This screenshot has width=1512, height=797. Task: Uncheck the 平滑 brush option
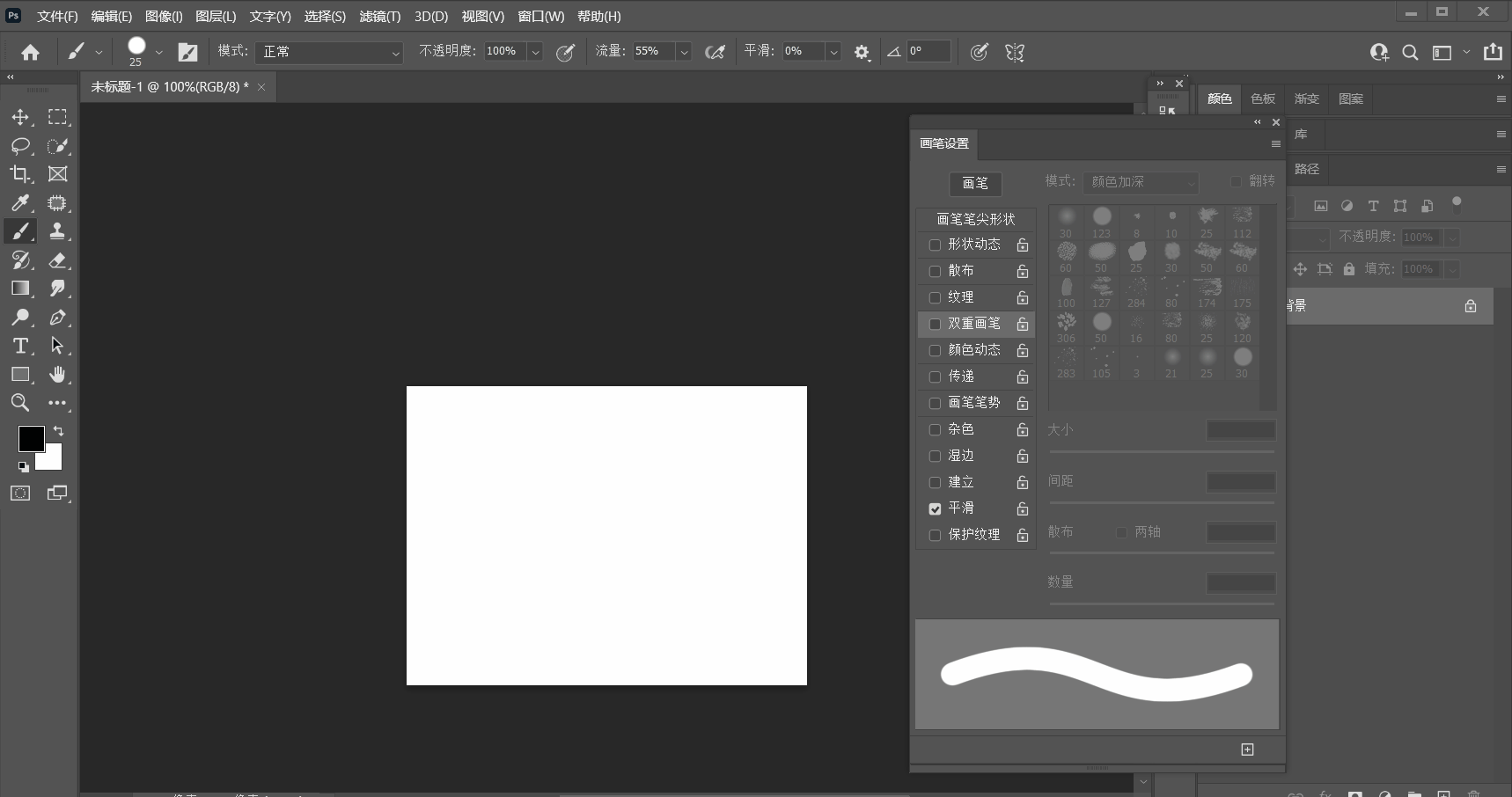pyautogui.click(x=935, y=508)
